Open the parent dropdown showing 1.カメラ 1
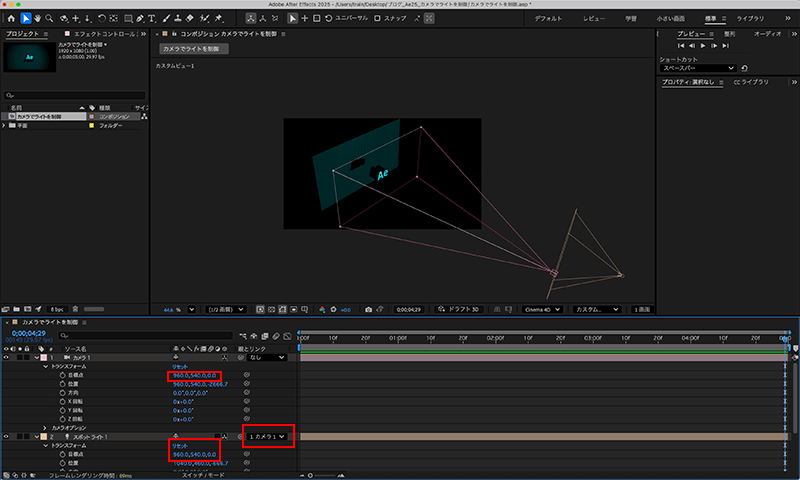The width and height of the screenshot is (800, 480). pos(268,436)
